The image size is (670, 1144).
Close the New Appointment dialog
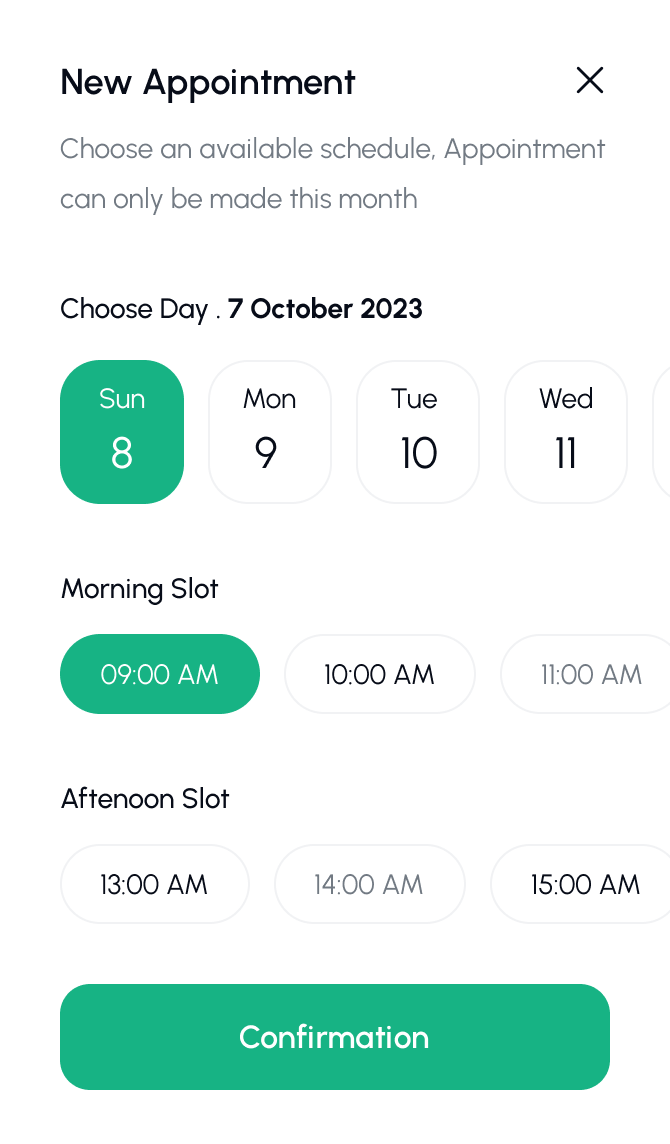(x=590, y=81)
